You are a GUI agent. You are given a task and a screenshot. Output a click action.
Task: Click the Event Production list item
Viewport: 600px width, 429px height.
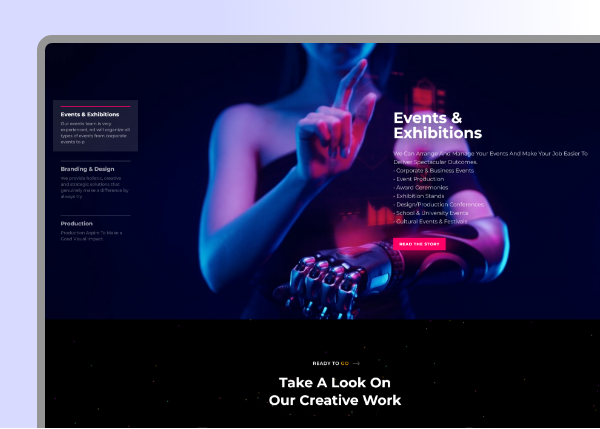pyautogui.click(x=420, y=180)
